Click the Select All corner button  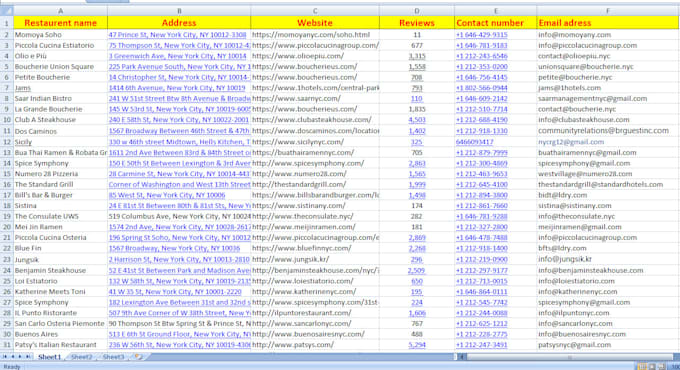click(x=7, y=10)
